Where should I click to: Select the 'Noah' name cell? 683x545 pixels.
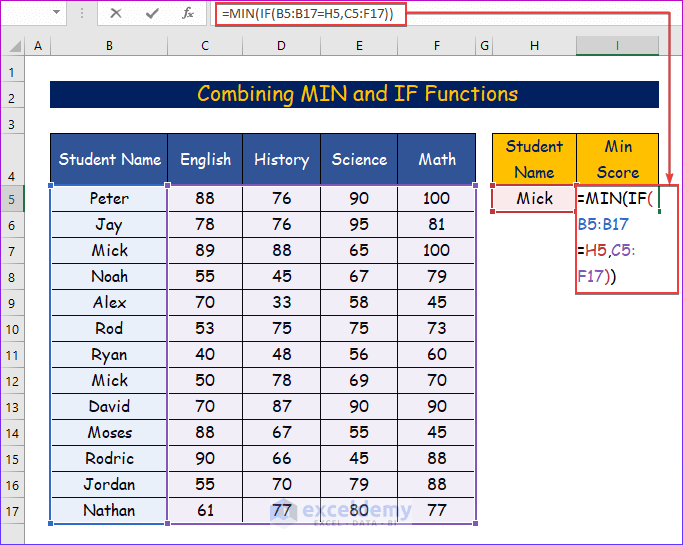coord(109,277)
